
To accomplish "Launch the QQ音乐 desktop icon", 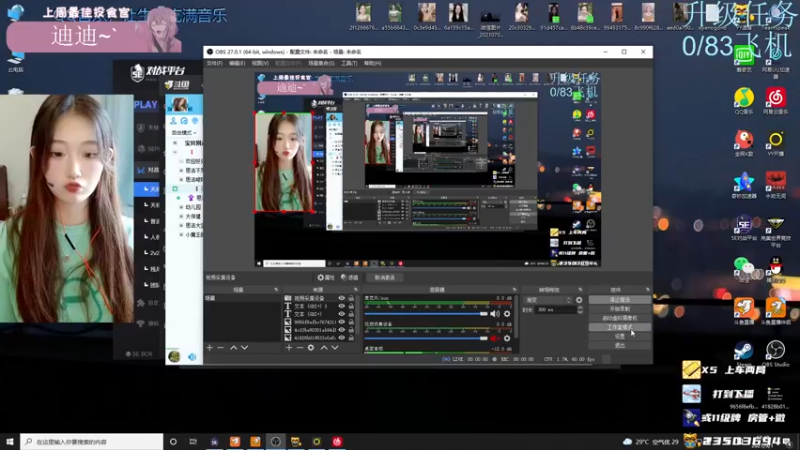I will (x=744, y=101).
